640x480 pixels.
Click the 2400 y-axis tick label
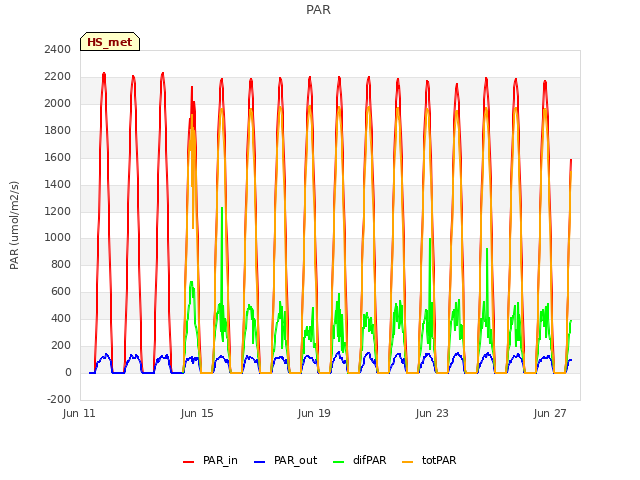pos(58,50)
